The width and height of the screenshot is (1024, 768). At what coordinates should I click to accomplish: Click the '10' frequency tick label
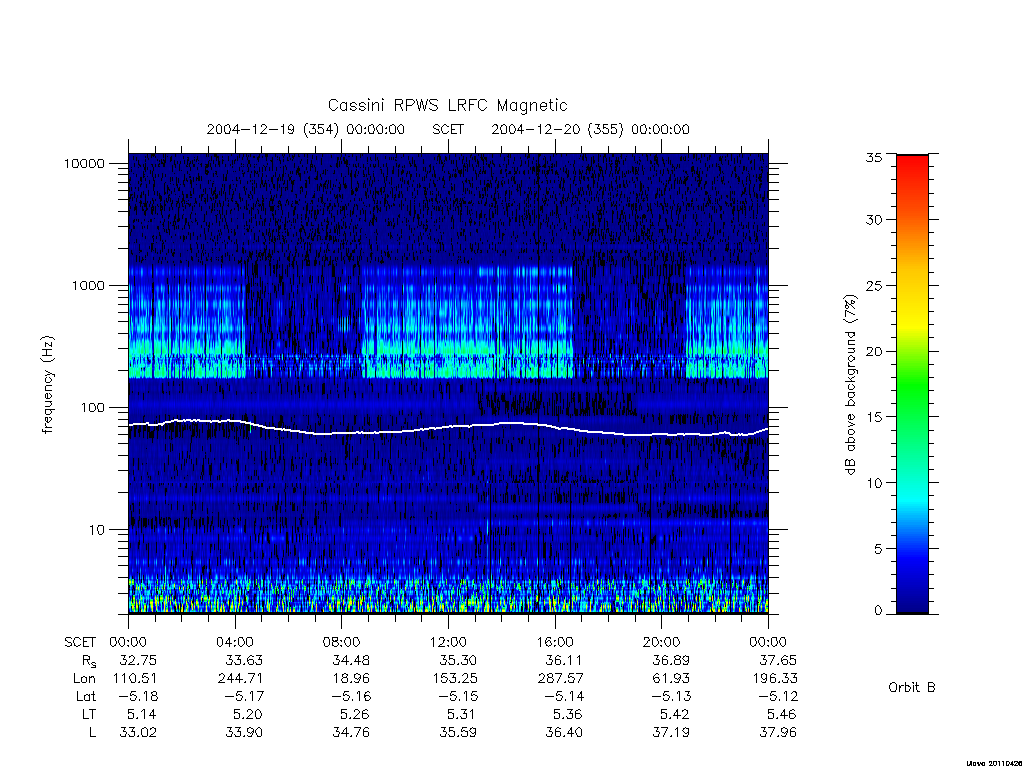click(97, 530)
